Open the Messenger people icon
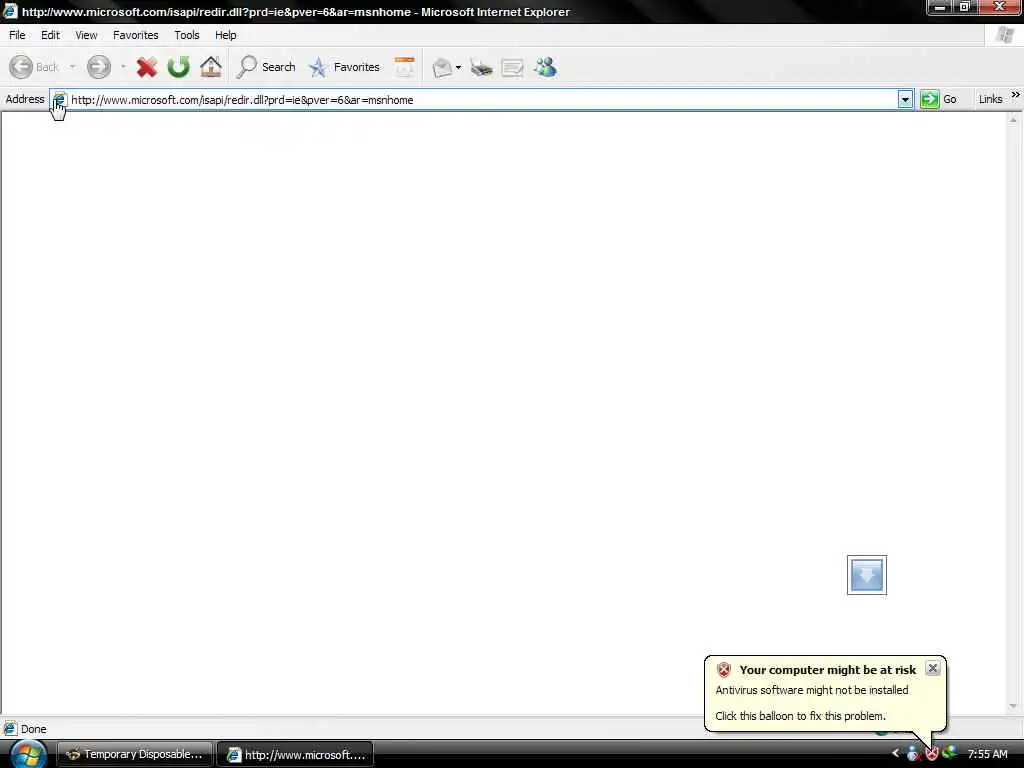 pos(545,67)
